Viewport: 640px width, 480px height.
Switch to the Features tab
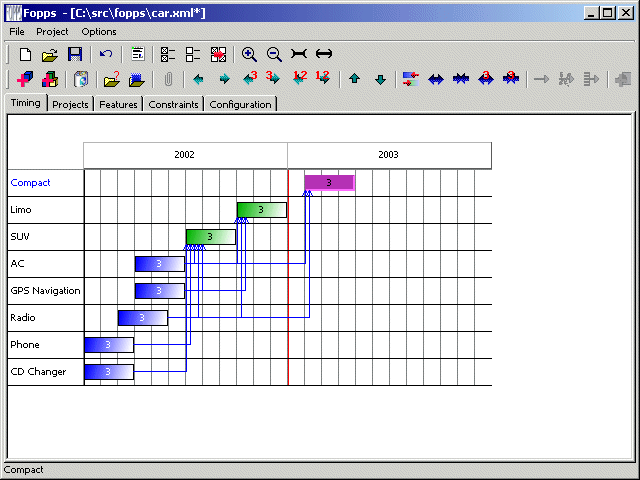click(x=118, y=104)
